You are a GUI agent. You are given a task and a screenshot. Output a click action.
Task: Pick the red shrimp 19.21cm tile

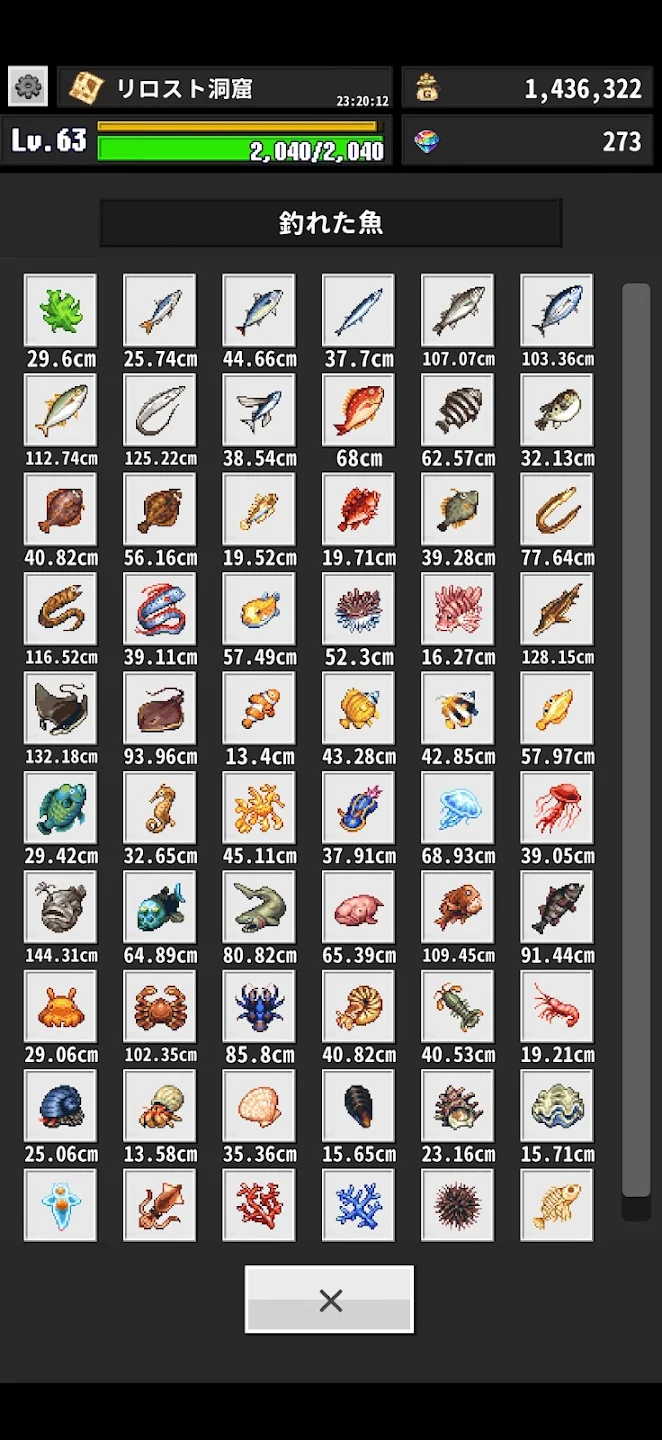click(557, 1006)
